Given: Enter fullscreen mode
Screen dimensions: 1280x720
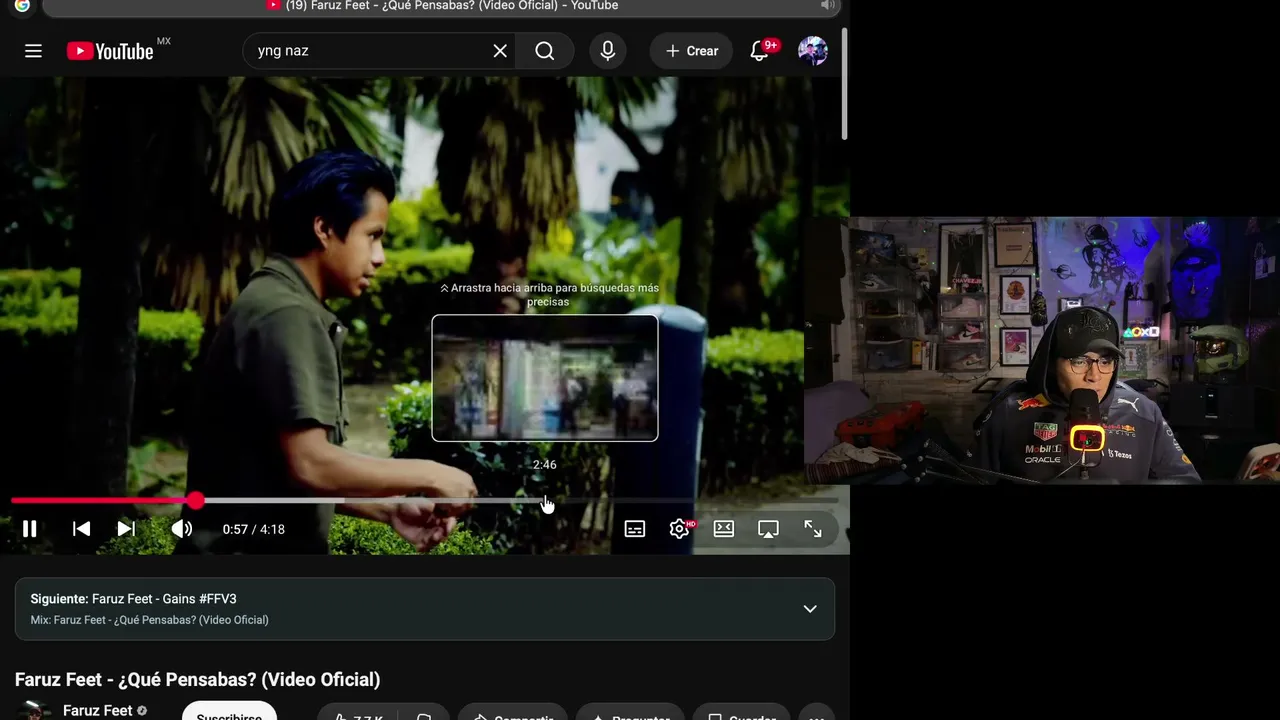Looking at the screenshot, I should tap(813, 529).
